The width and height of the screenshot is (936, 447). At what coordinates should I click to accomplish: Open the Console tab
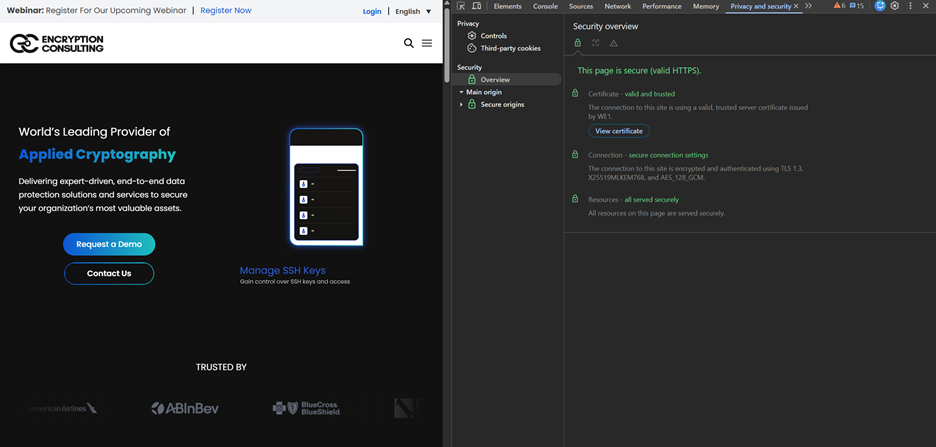coord(545,6)
